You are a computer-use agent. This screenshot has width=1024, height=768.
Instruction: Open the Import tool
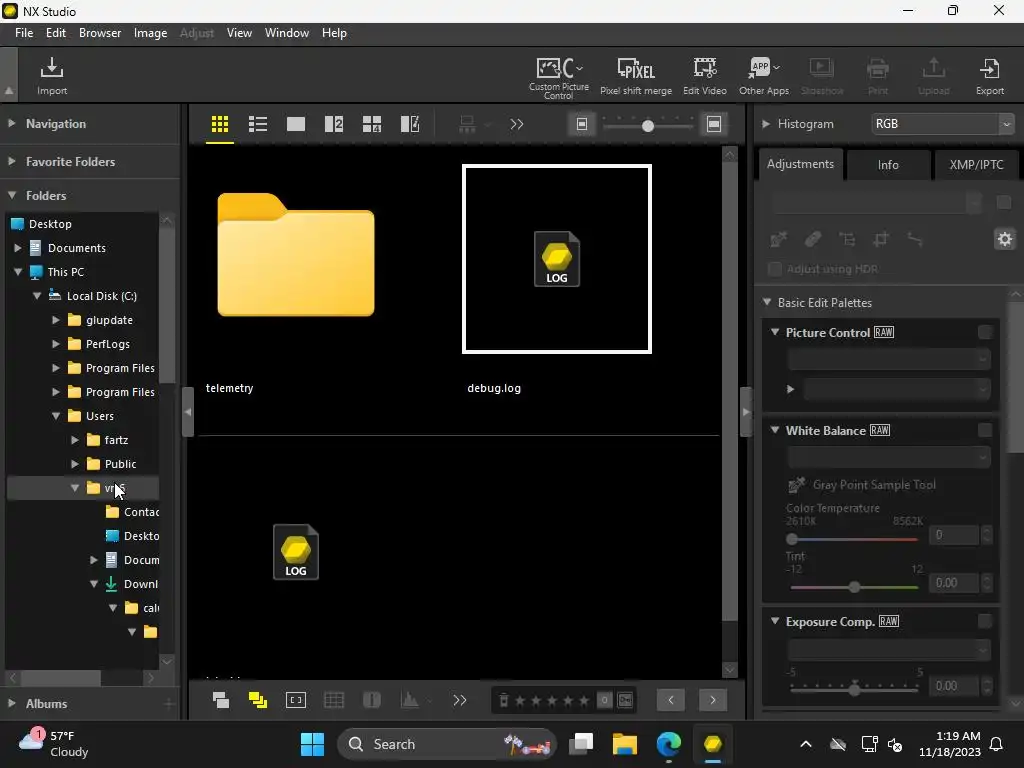pos(52,76)
